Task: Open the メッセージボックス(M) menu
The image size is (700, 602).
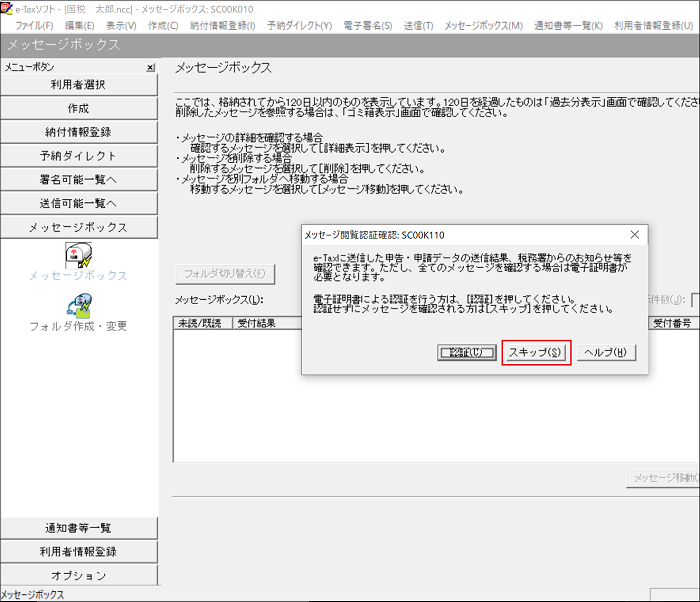Action: 483,25
